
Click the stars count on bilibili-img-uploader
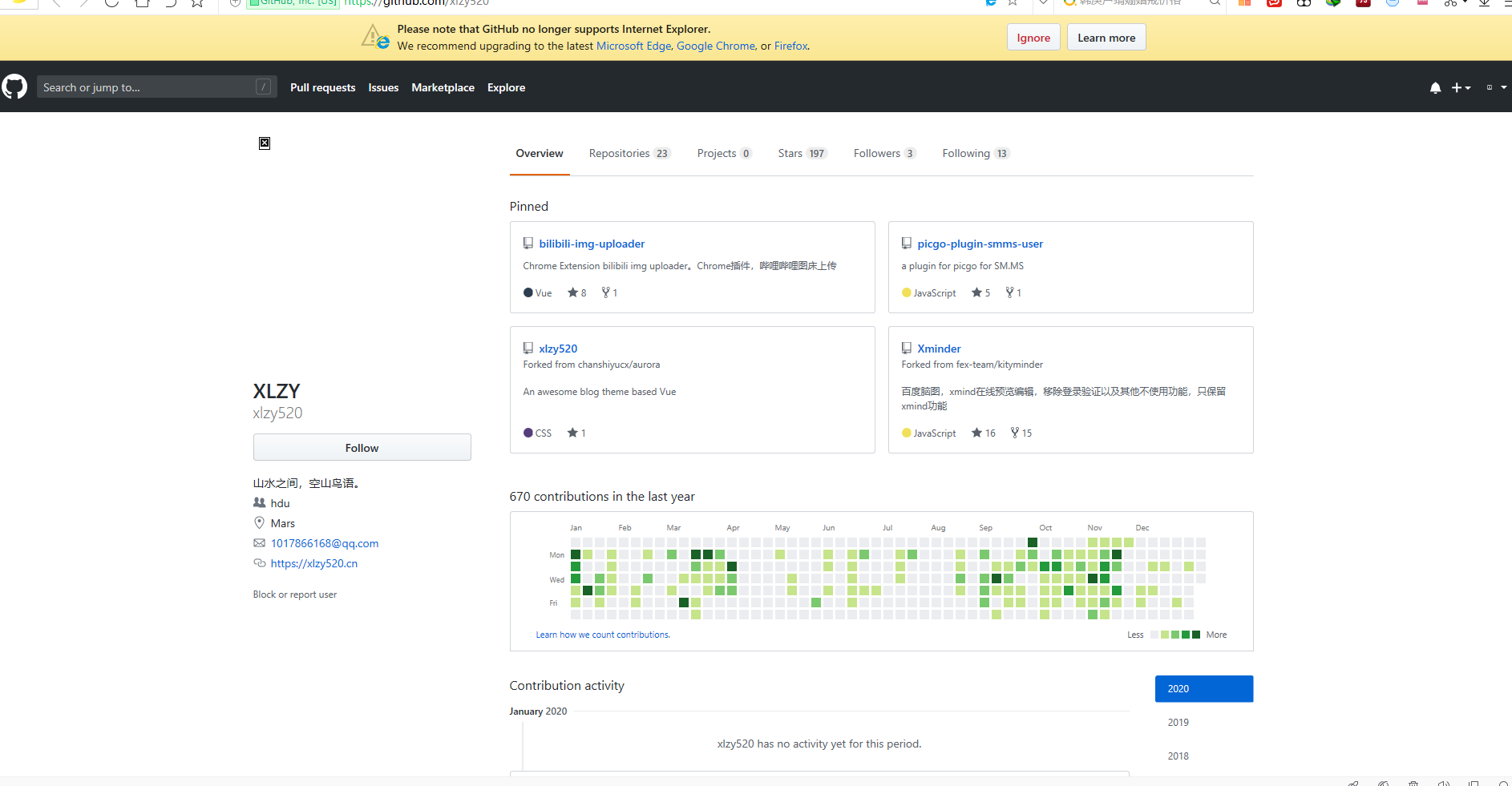[x=577, y=293]
